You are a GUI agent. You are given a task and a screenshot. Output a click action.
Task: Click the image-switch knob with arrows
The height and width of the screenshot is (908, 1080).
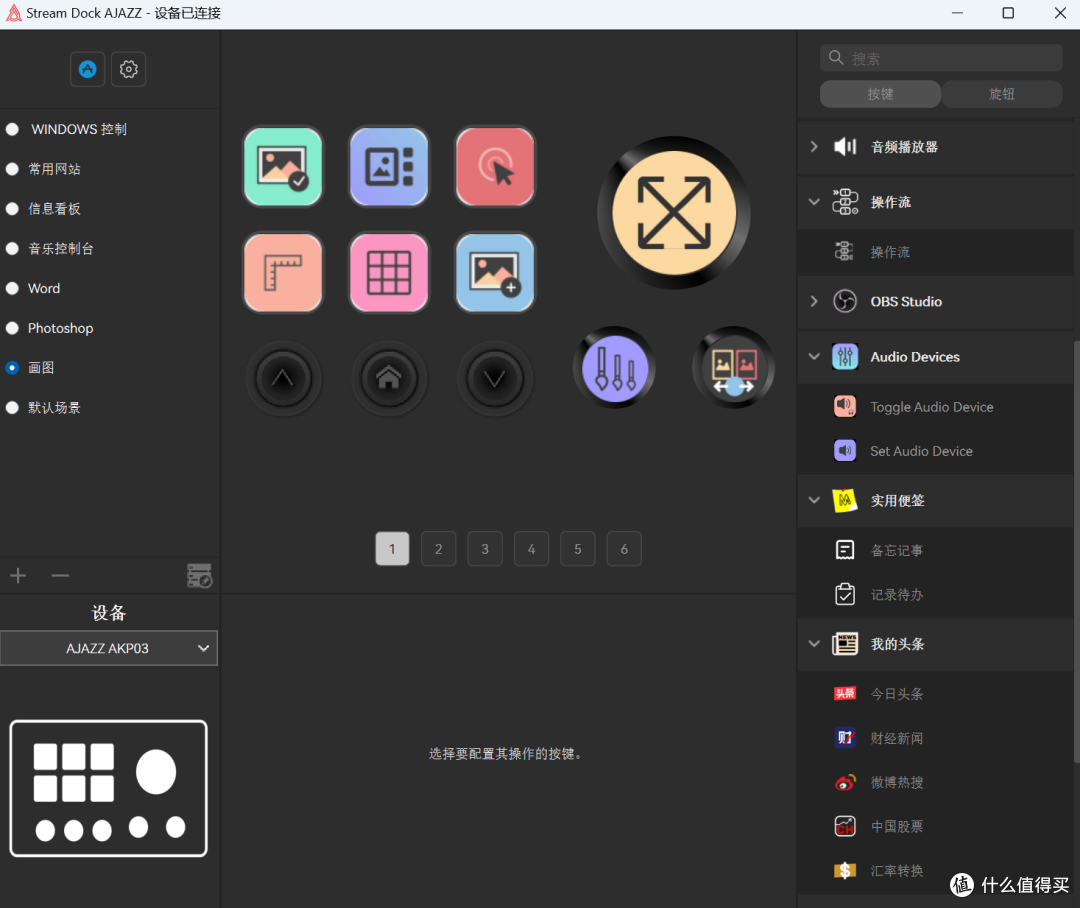coord(734,367)
